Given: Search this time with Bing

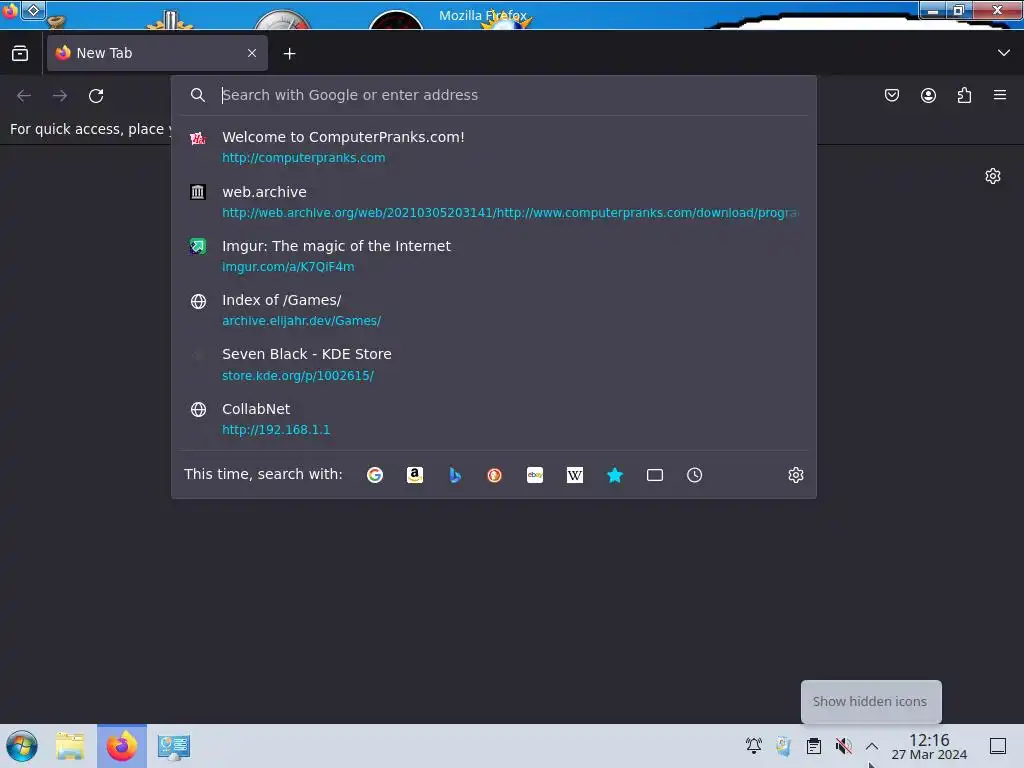Looking at the screenshot, I should click(455, 475).
